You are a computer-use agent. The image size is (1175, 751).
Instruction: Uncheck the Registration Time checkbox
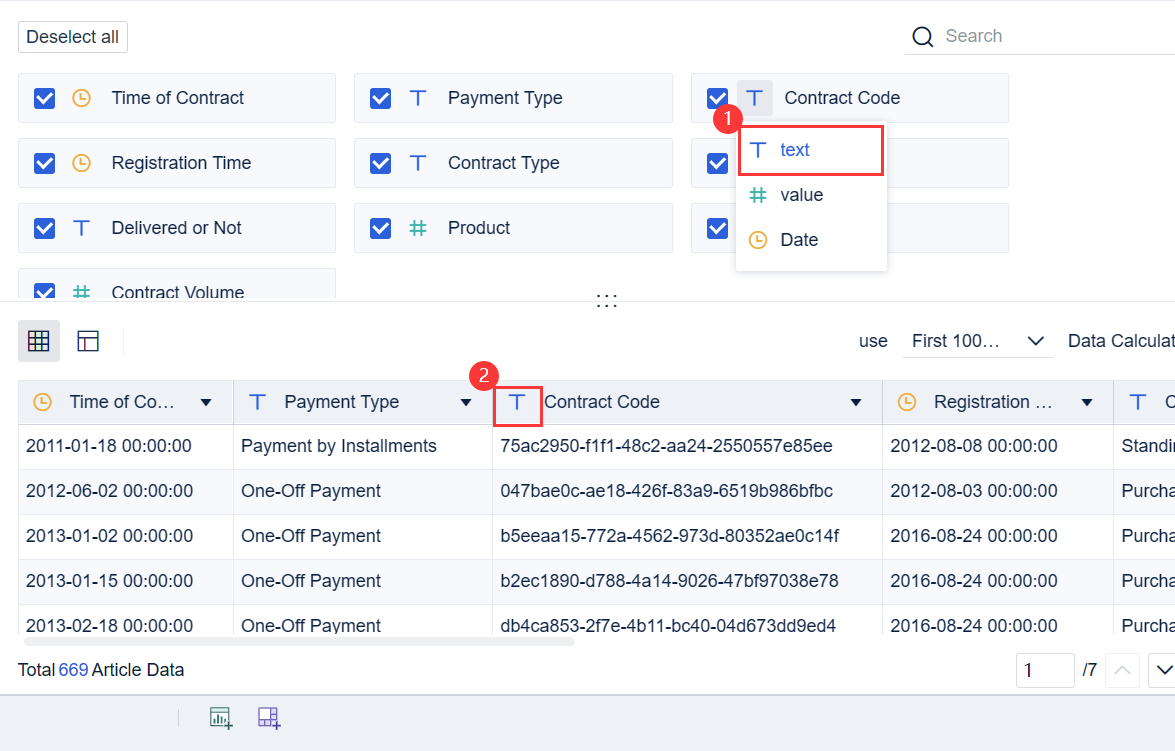(x=44, y=163)
